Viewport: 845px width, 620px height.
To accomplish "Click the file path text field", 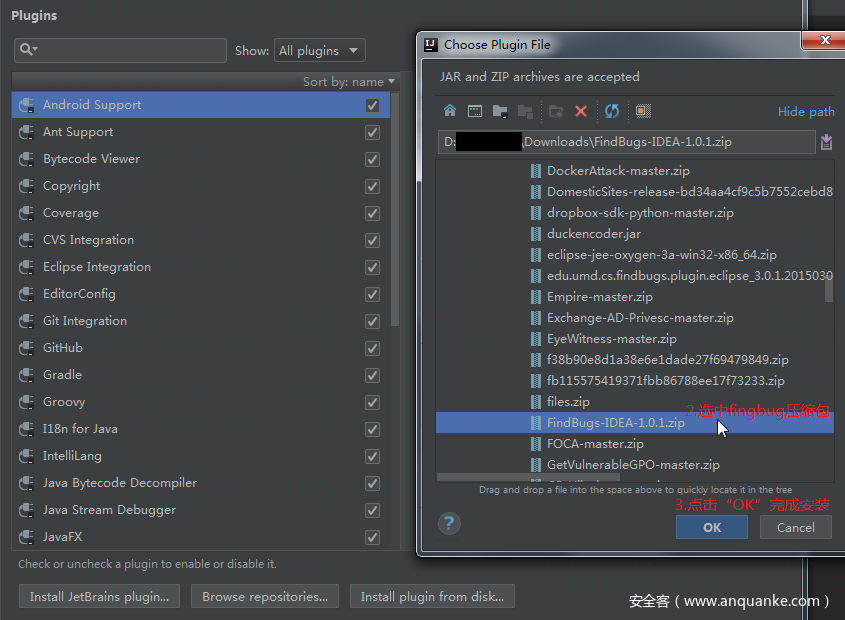I will (x=626, y=142).
